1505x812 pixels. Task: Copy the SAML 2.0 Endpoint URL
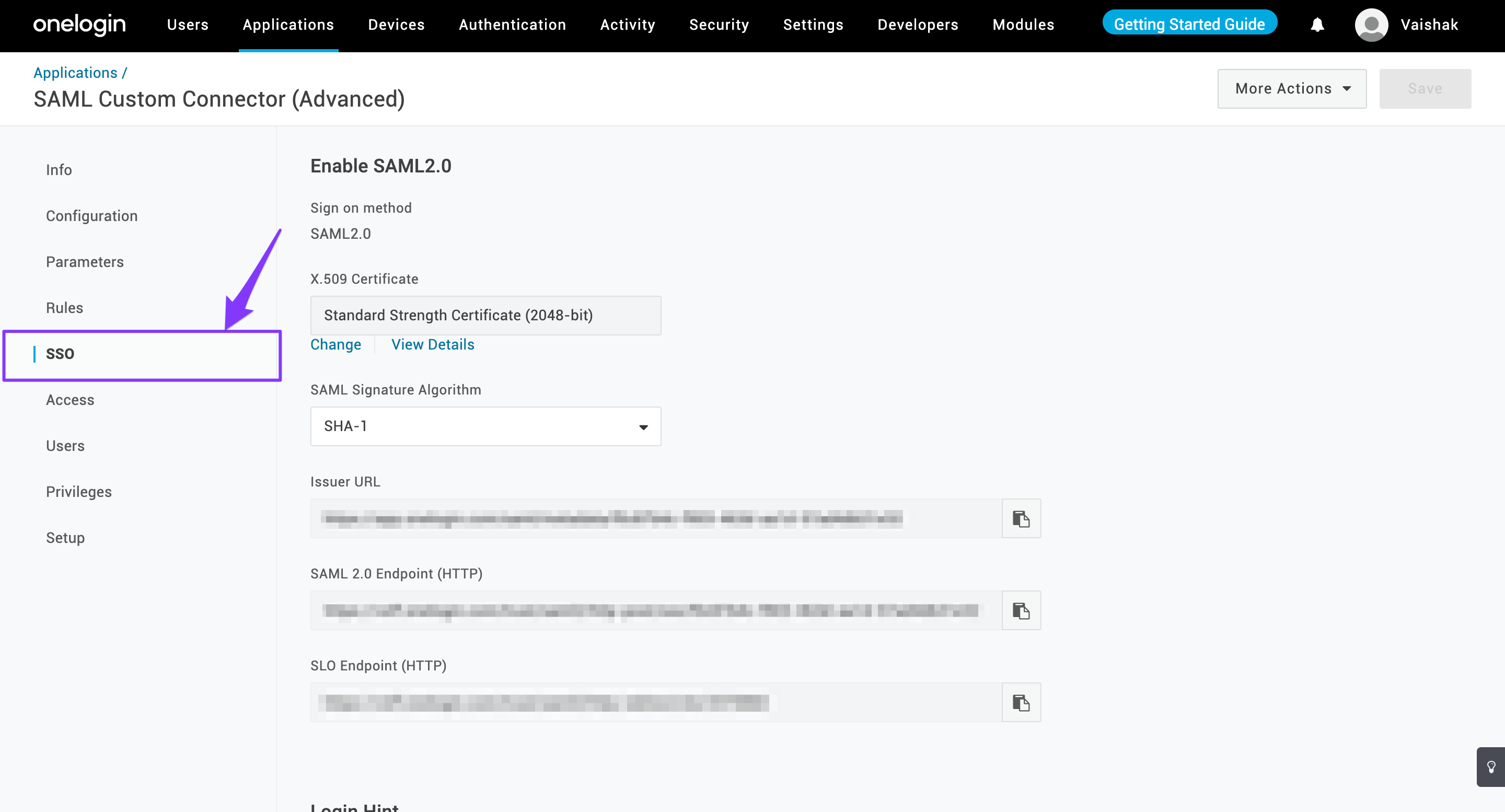point(1021,610)
